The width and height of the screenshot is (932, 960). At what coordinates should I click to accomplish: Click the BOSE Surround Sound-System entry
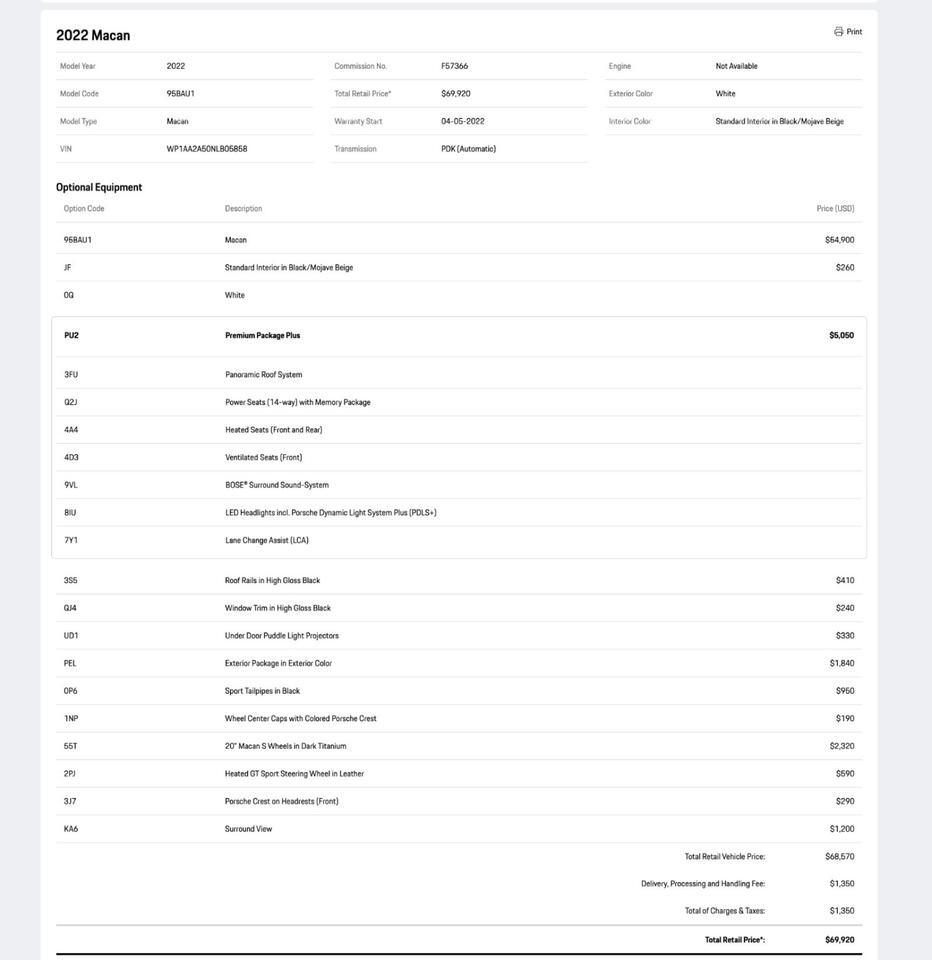[277, 485]
